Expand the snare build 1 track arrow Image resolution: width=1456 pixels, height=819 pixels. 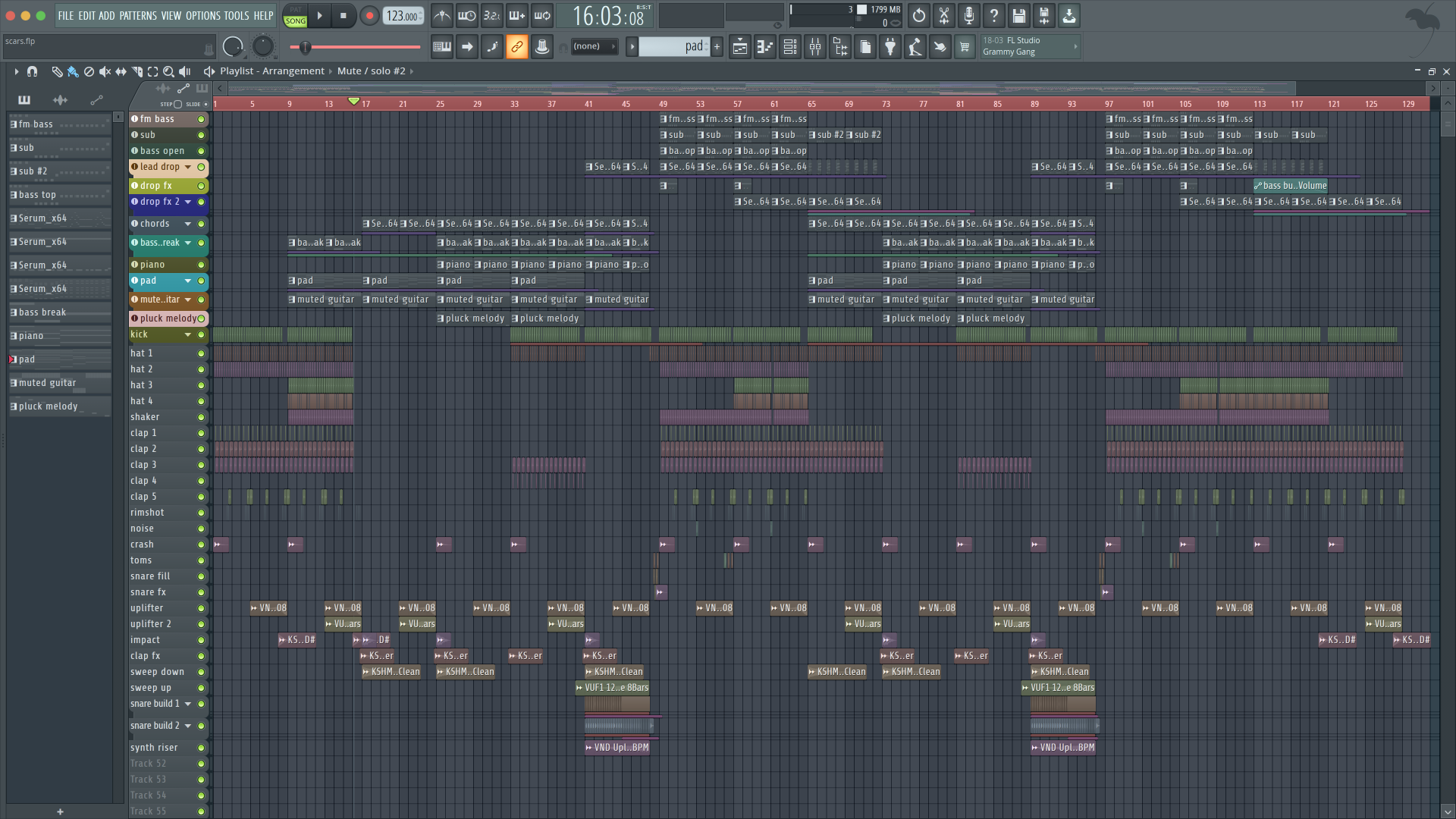click(188, 704)
